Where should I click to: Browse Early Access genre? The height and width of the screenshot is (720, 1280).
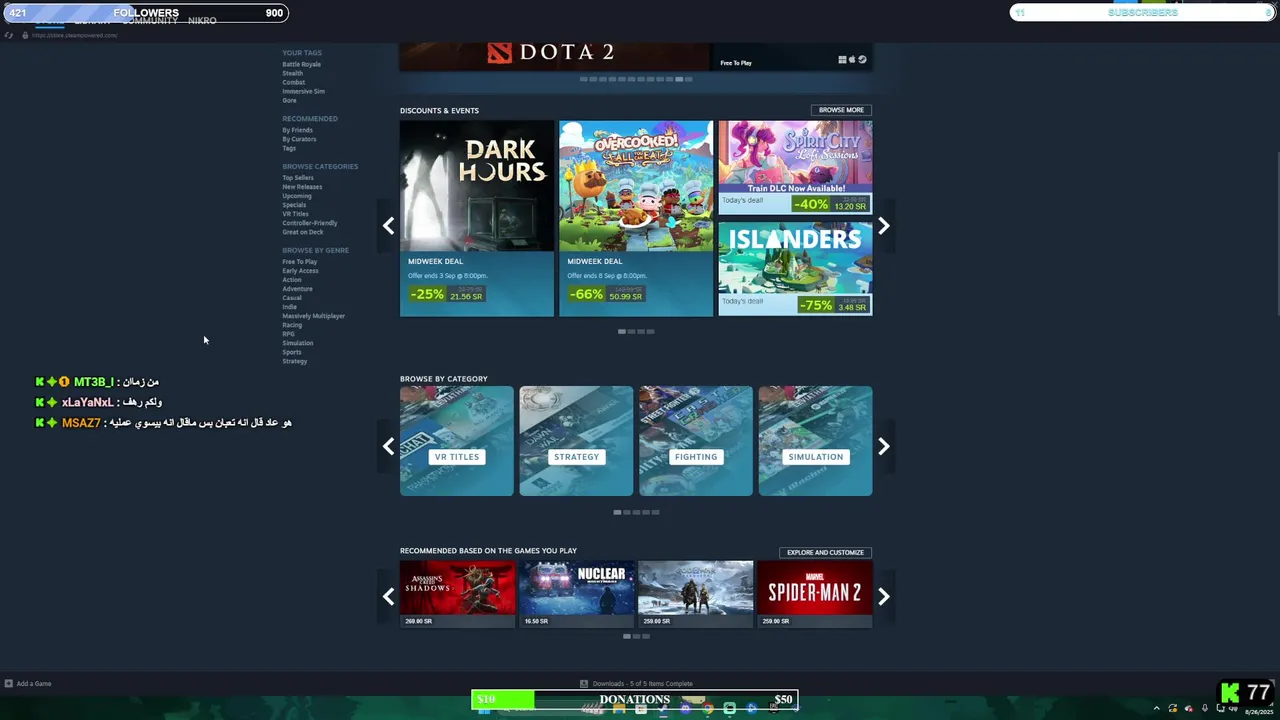(x=300, y=271)
